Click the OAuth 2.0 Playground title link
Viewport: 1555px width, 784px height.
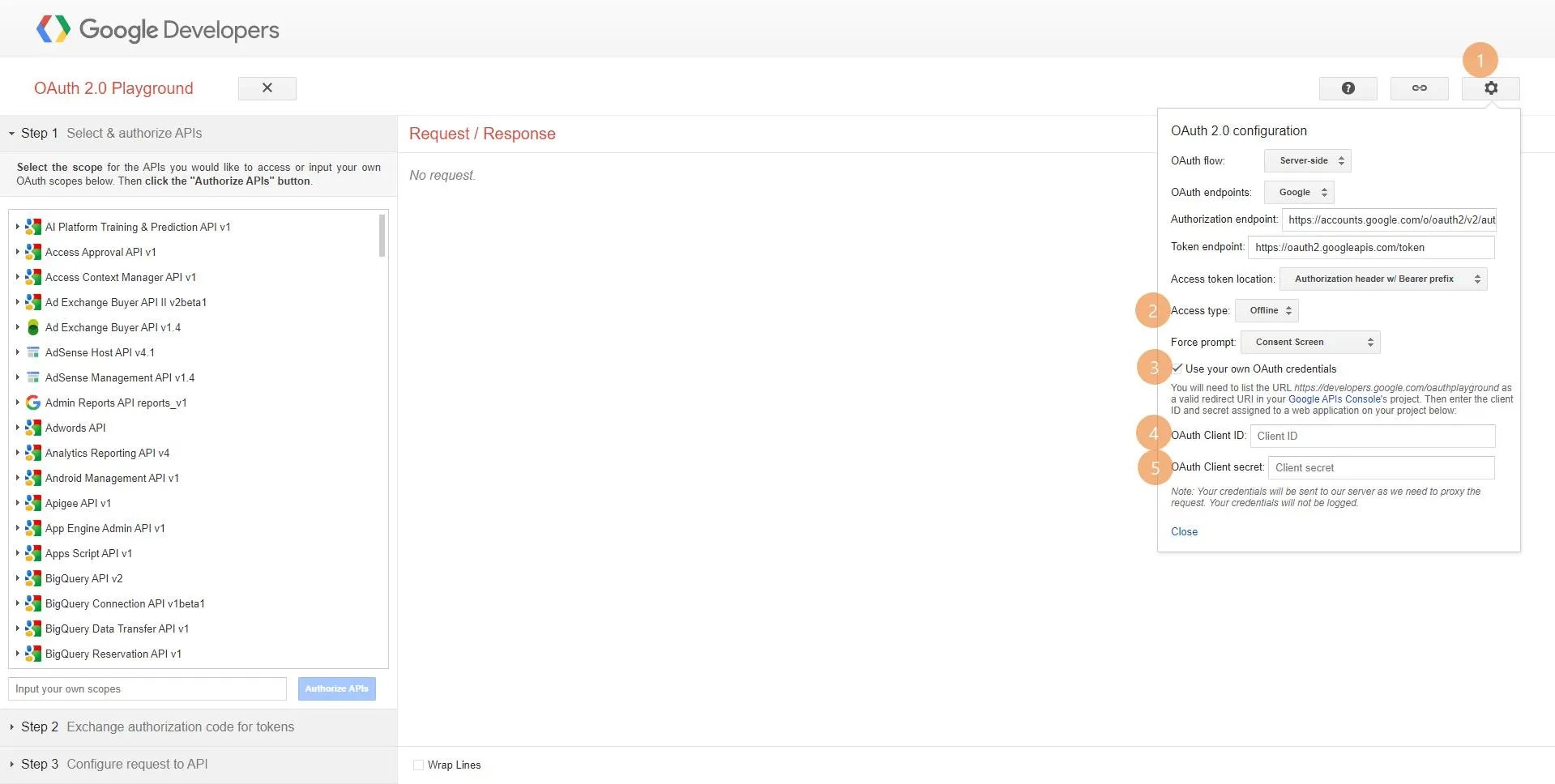point(113,88)
